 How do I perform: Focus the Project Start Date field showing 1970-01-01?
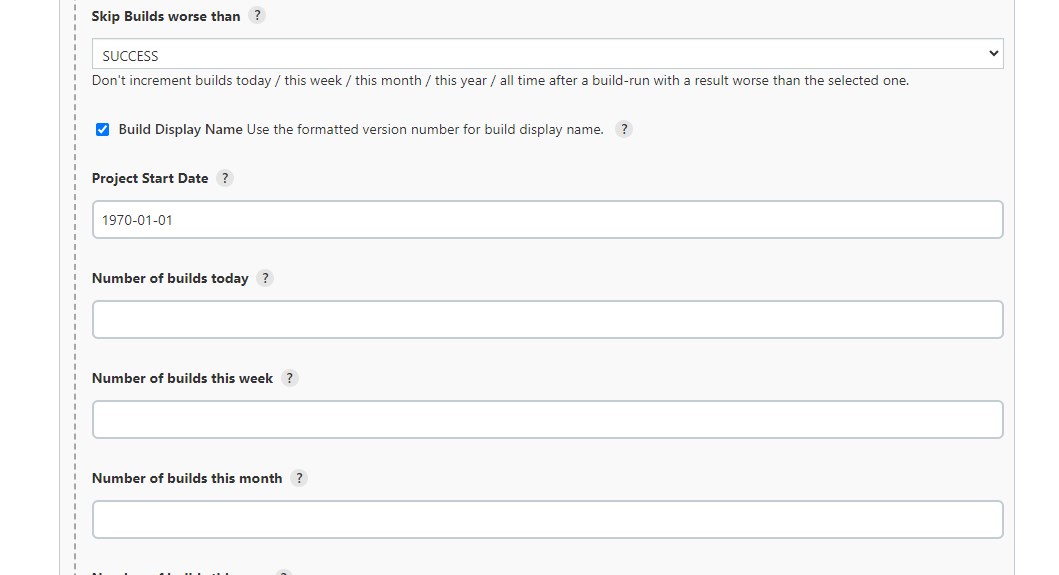pyautogui.click(x=548, y=220)
